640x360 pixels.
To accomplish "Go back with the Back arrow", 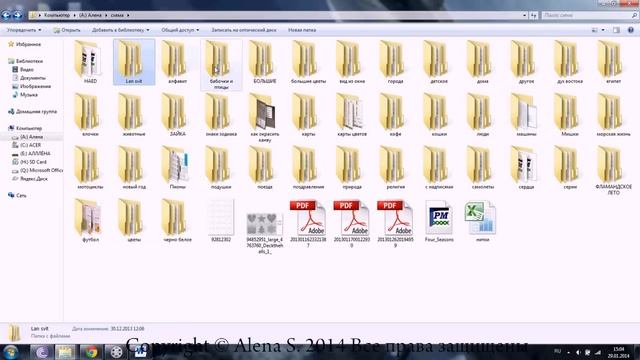I will pos(6,16).
